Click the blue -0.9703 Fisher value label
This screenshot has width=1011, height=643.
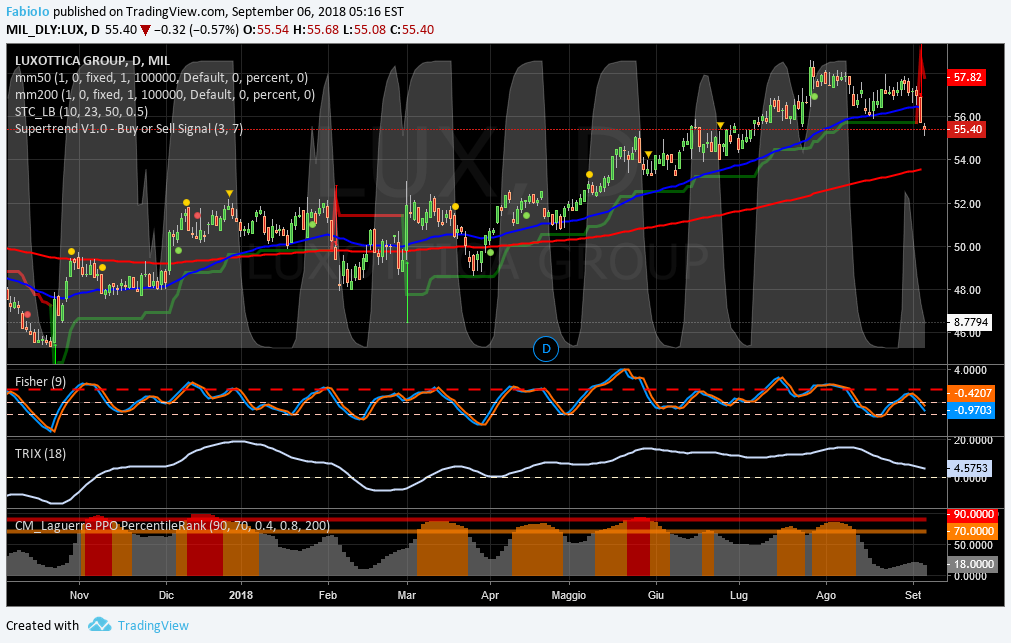click(x=970, y=410)
